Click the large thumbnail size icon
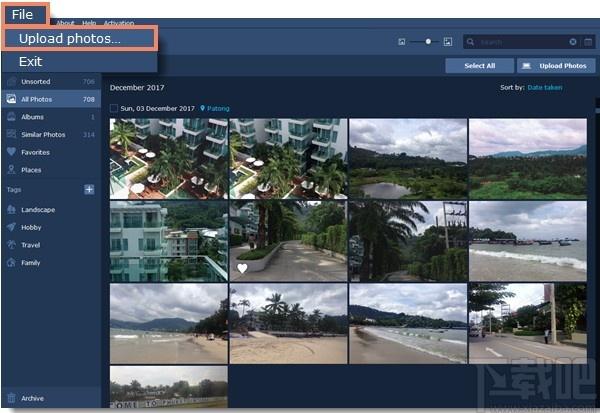This screenshot has height=413, width=600. tap(447, 42)
